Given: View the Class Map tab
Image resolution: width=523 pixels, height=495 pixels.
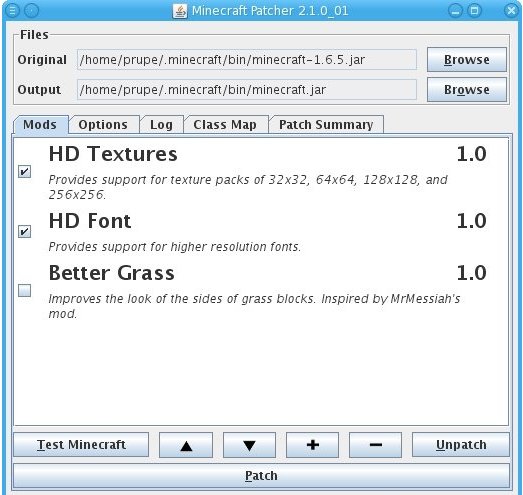Looking at the screenshot, I should coord(225,125).
